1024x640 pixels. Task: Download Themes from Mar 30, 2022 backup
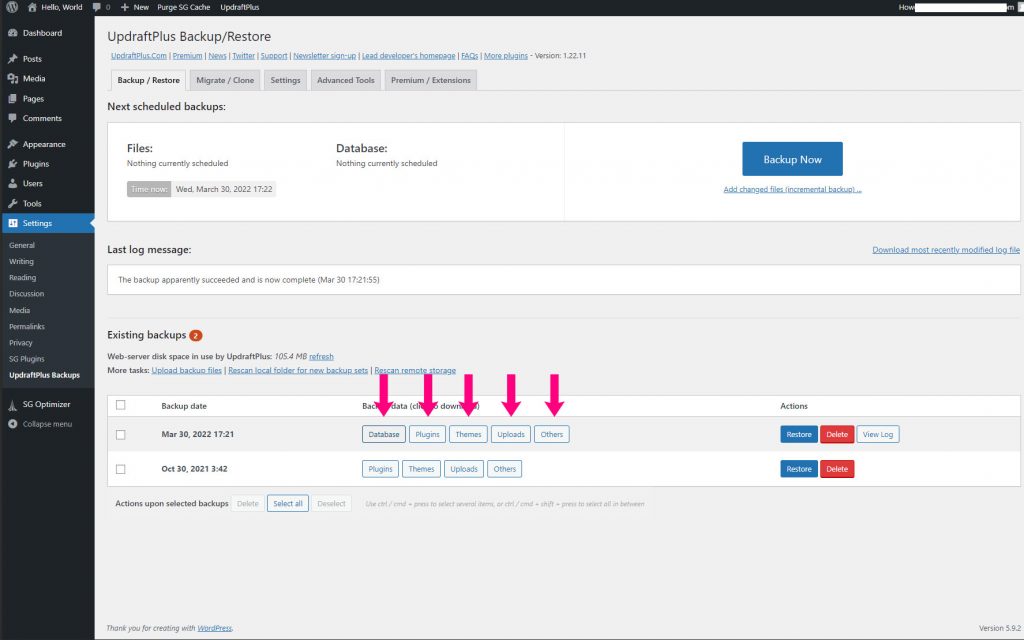(468, 434)
